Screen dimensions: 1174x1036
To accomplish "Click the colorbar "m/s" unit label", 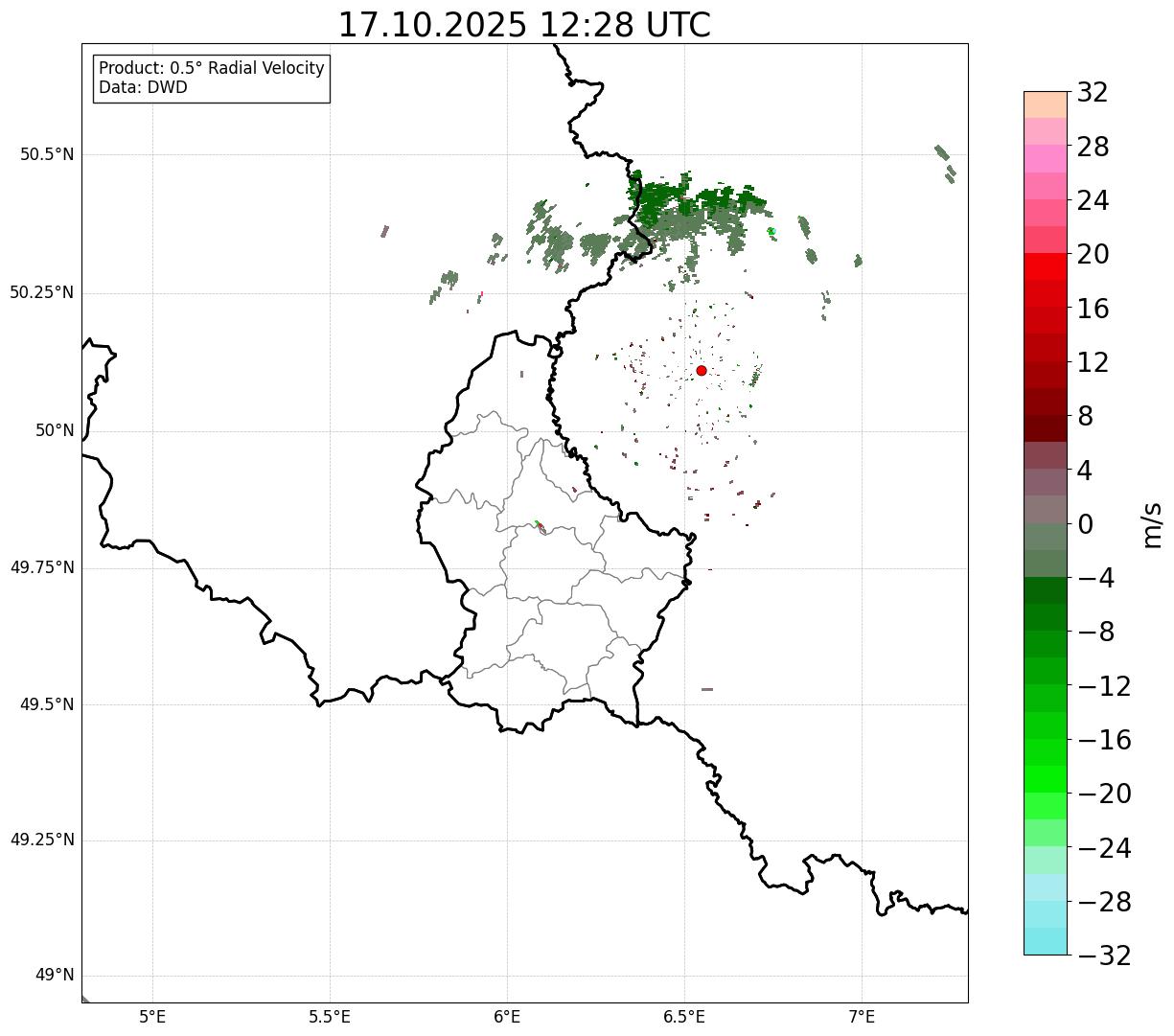I will click(x=1152, y=524).
